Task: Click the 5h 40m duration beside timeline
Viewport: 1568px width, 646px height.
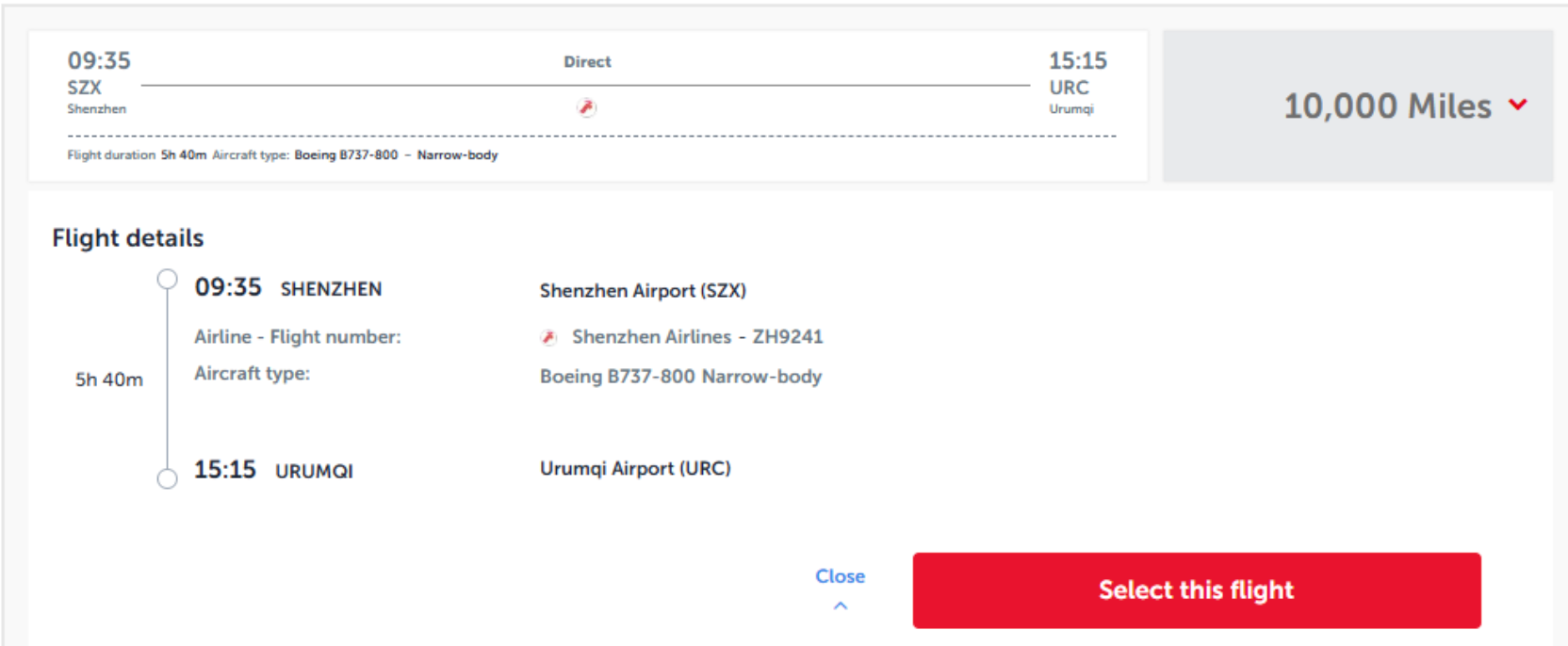Action: (109, 380)
